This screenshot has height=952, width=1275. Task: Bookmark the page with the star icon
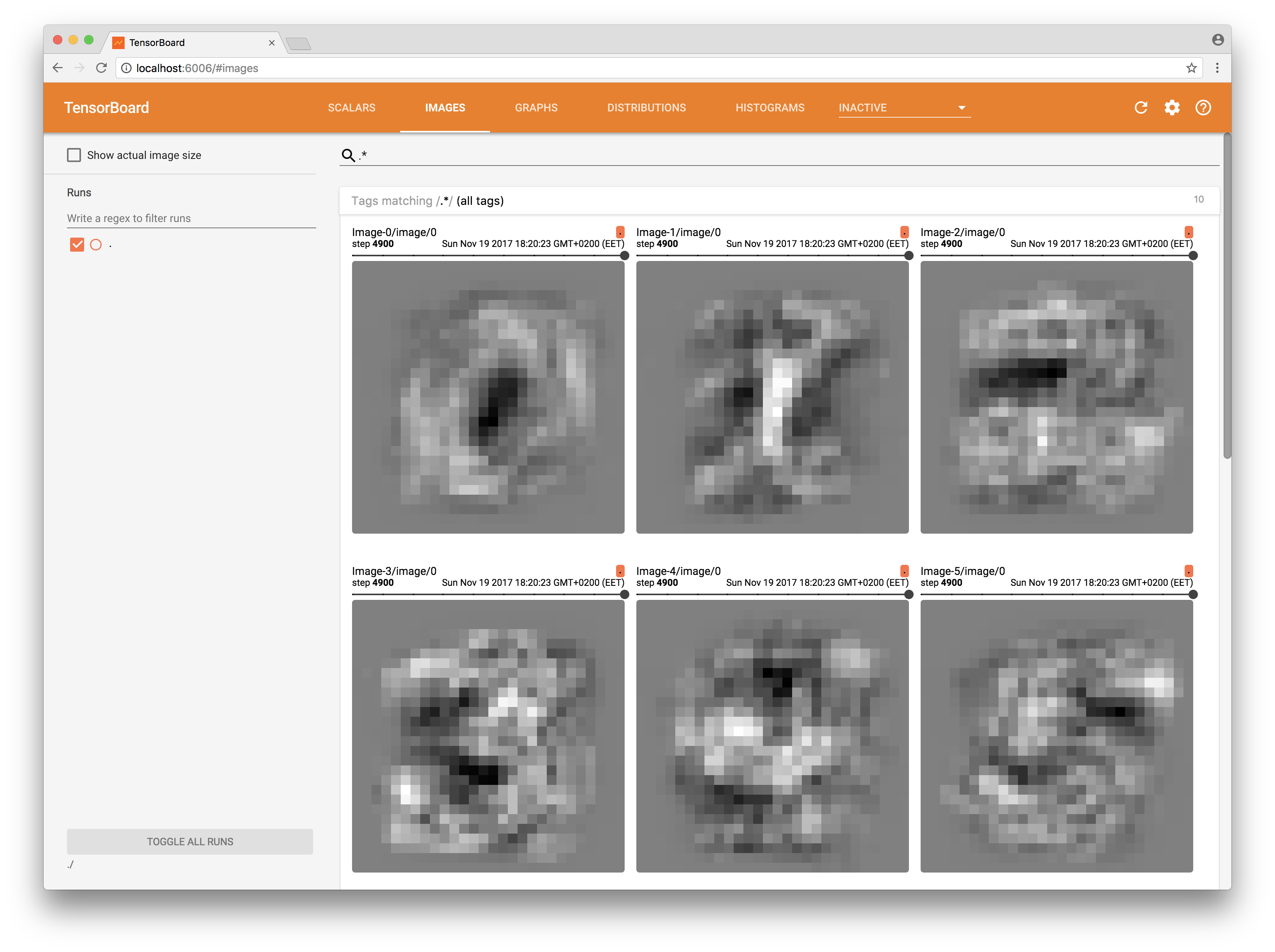[x=1191, y=68]
